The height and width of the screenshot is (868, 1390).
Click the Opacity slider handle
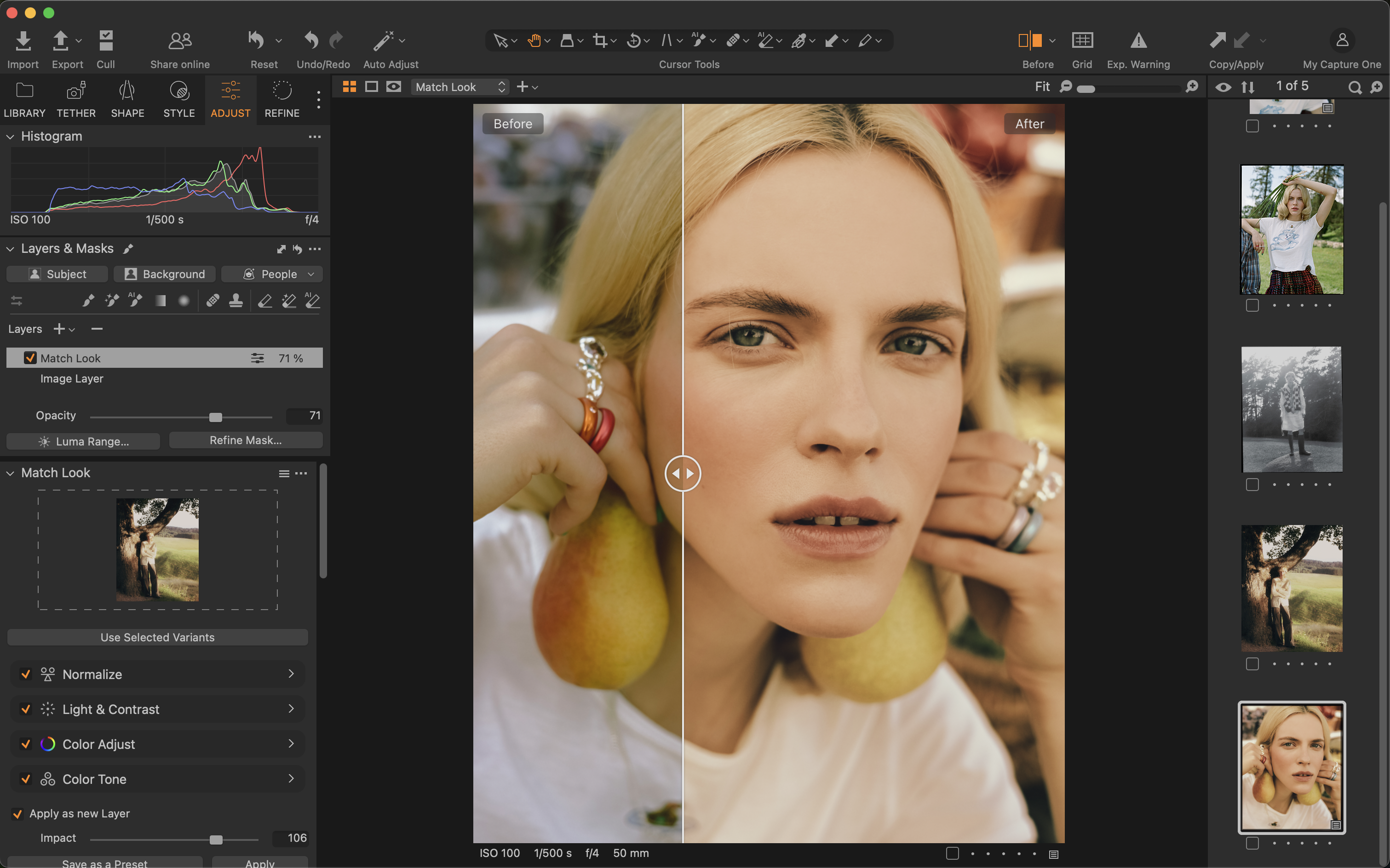point(215,417)
